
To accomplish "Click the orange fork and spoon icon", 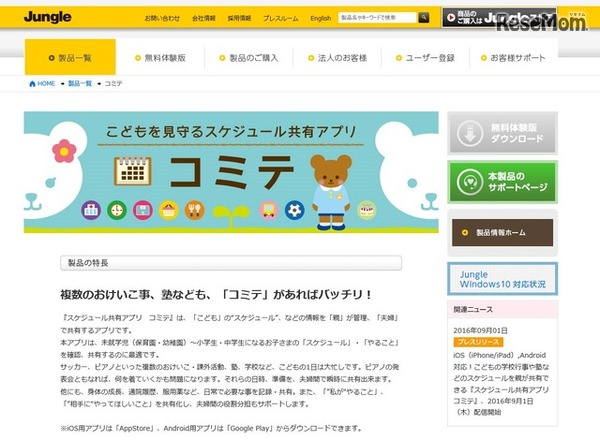I will [194, 210].
